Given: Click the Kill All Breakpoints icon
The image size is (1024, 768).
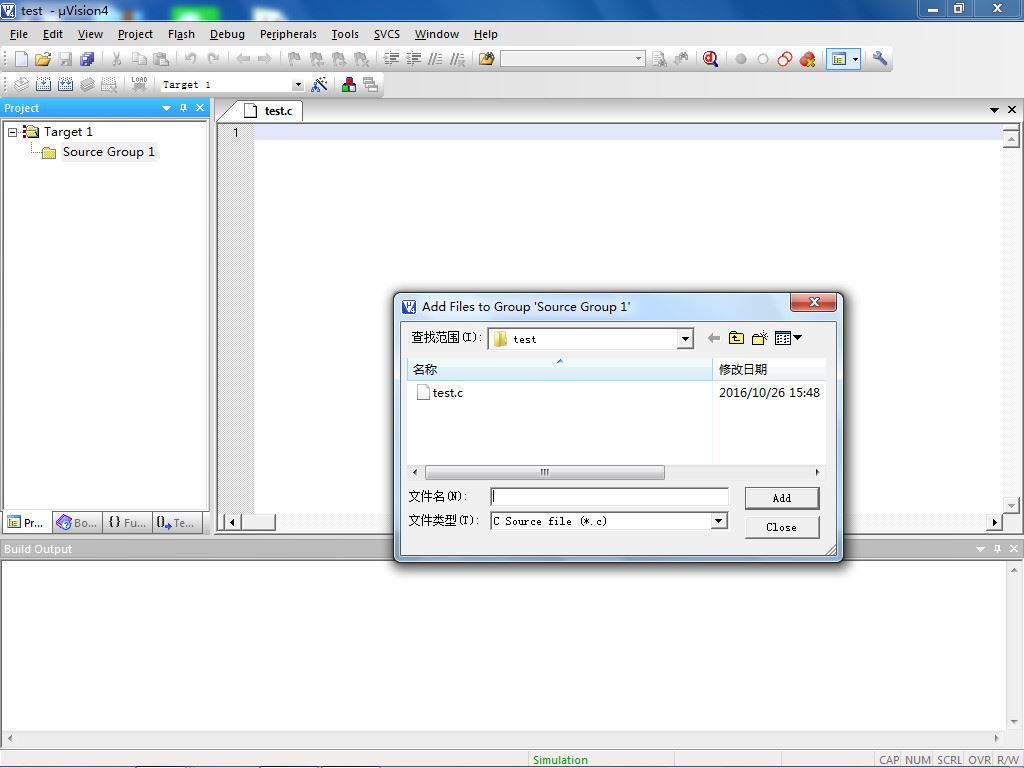Looking at the screenshot, I should (807, 59).
